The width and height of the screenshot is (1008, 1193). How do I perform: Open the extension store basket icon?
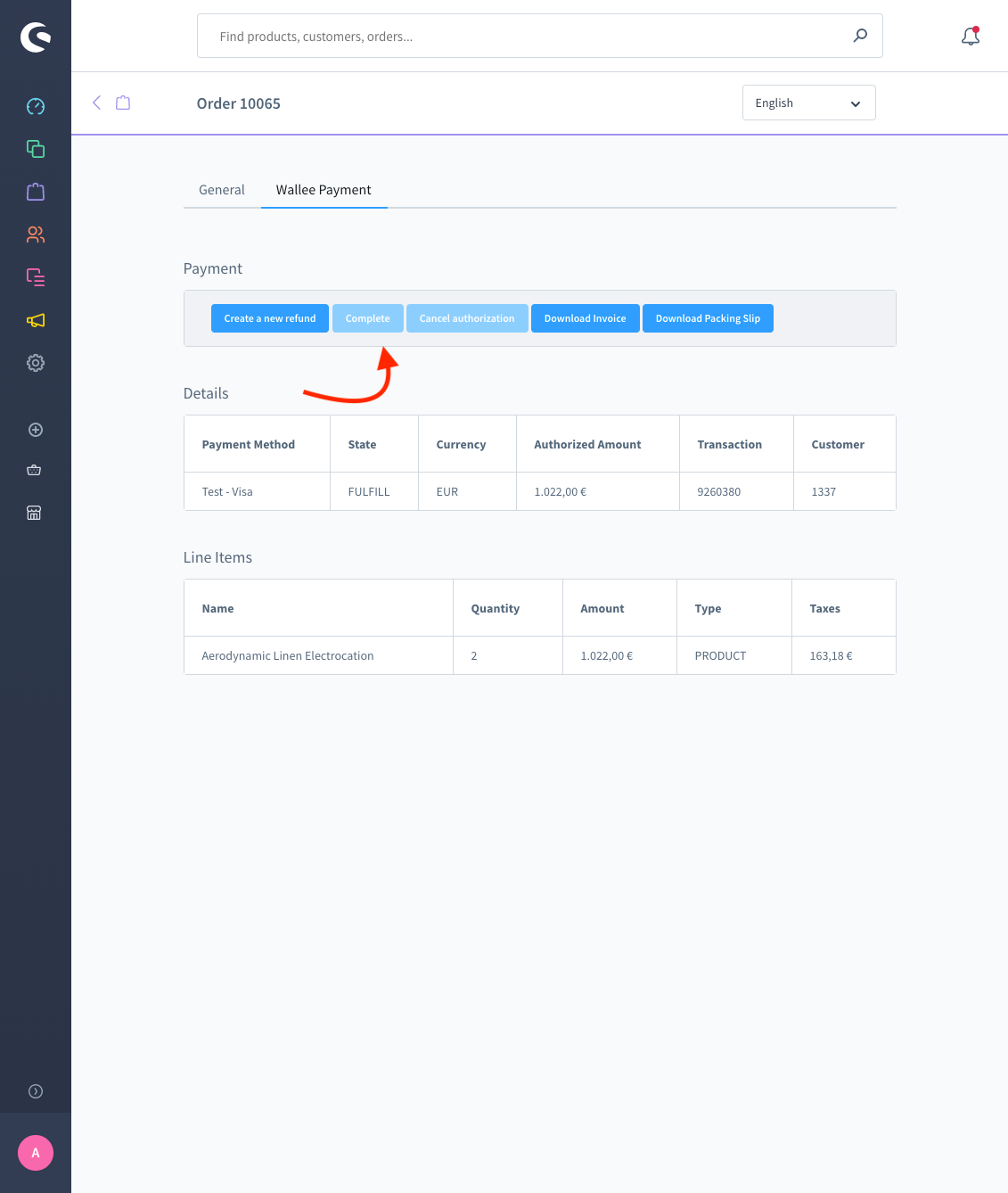(x=36, y=470)
